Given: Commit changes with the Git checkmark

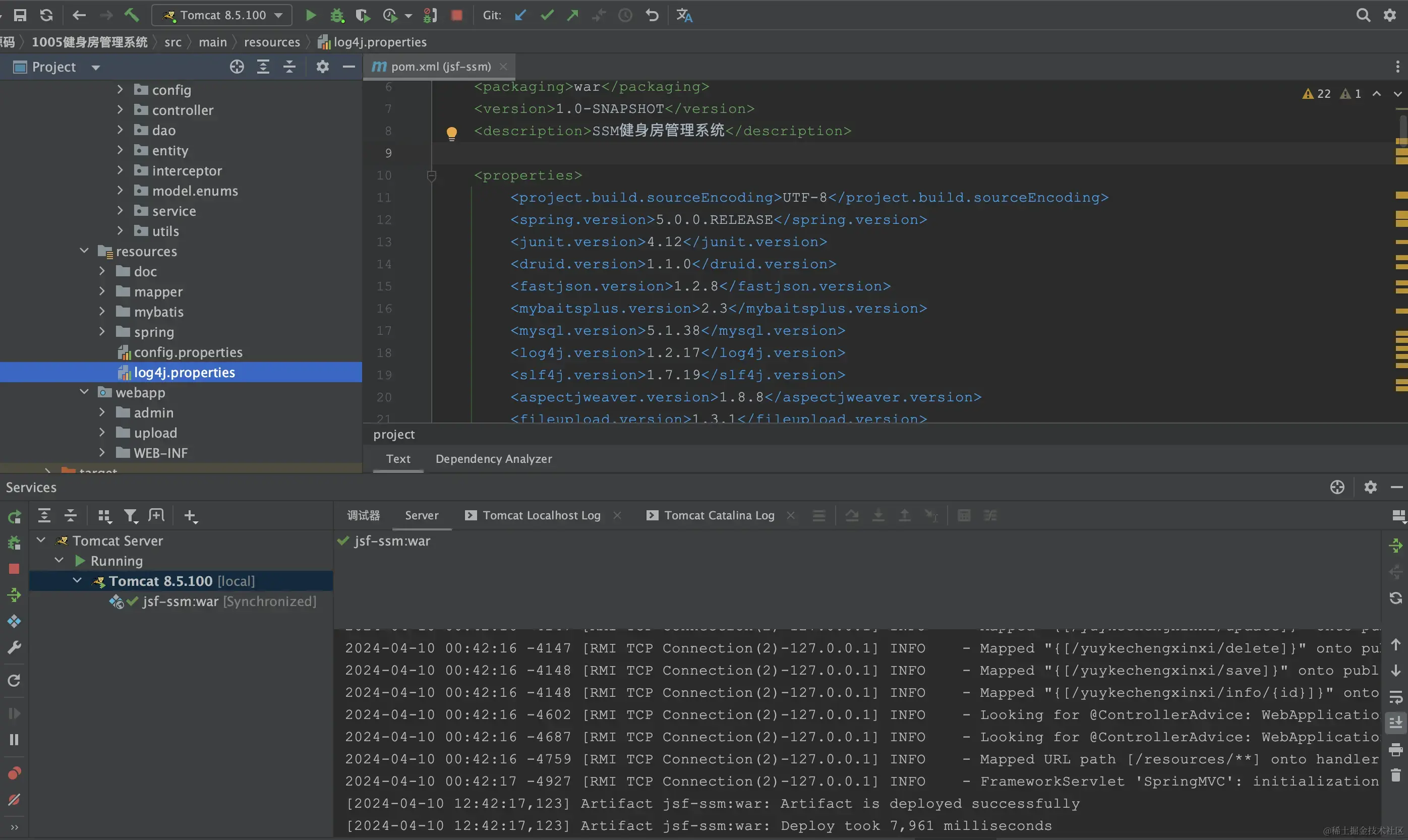Looking at the screenshot, I should tap(547, 15).
